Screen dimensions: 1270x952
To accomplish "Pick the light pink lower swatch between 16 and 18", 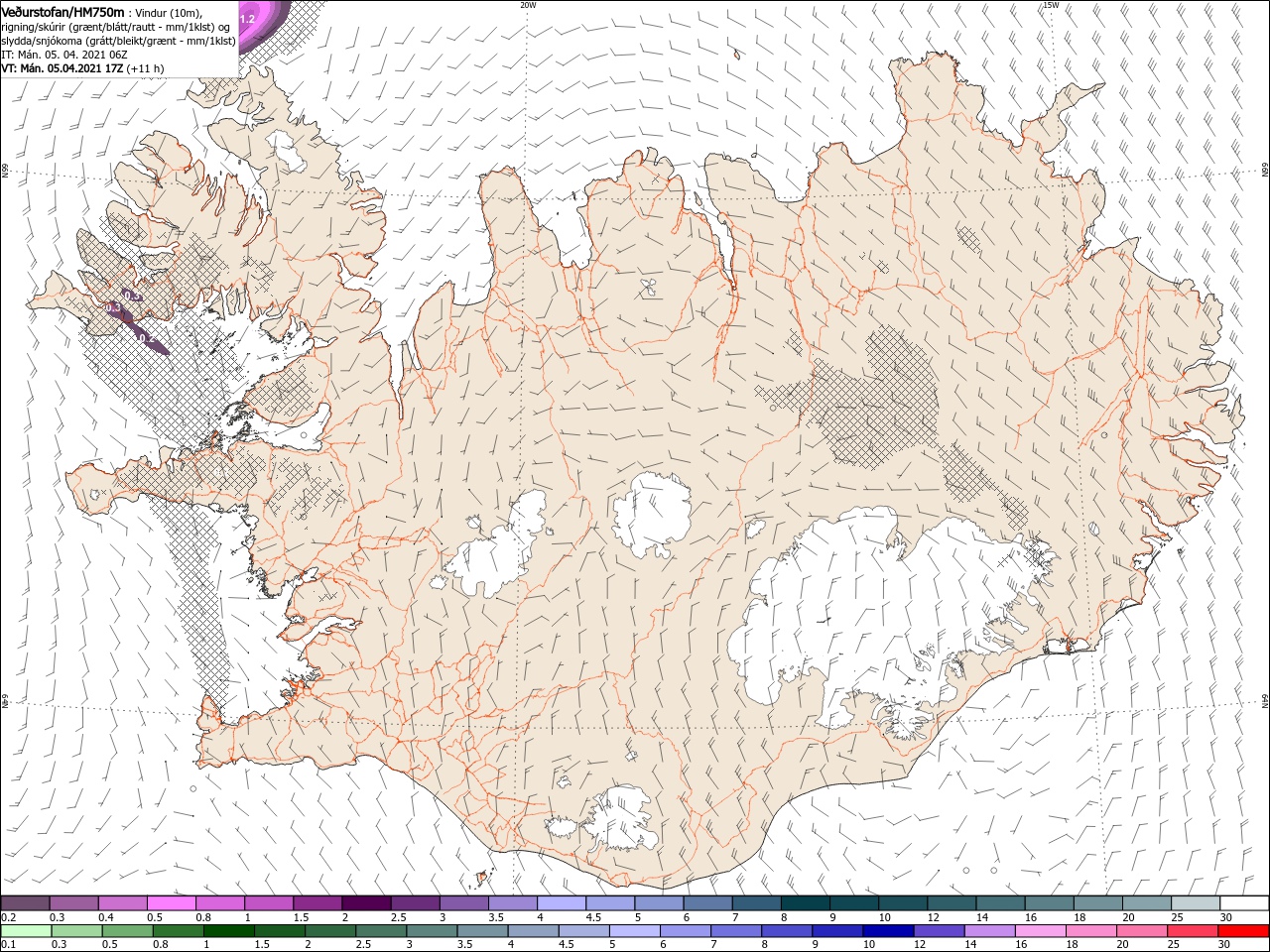I will pos(1040,930).
